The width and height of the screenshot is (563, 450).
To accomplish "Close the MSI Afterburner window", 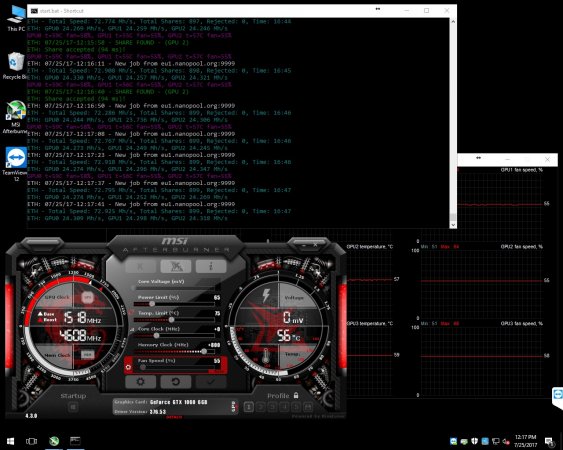I will click(315, 245).
